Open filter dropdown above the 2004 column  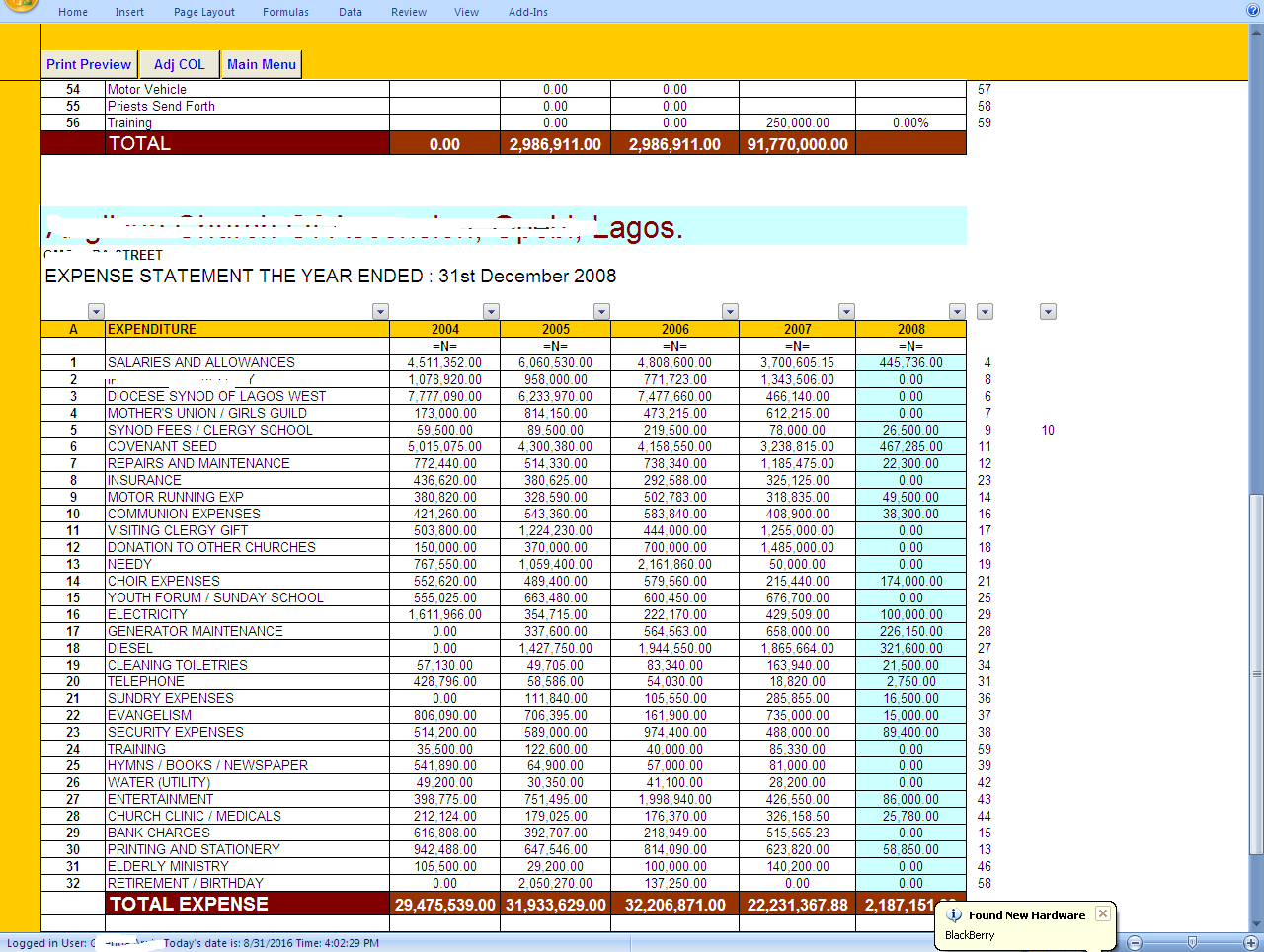pyautogui.click(x=491, y=312)
